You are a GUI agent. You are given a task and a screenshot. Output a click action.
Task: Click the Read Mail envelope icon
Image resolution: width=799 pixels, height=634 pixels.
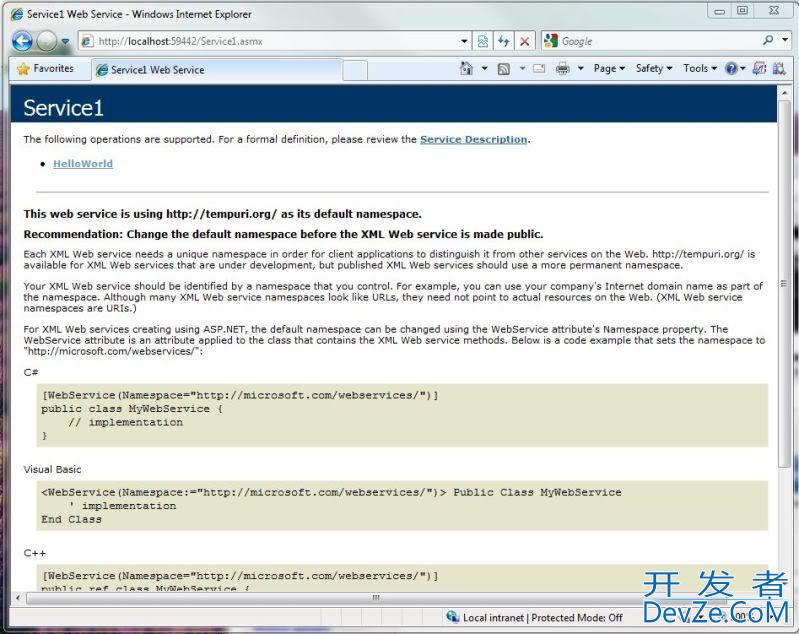pyautogui.click(x=539, y=69)
